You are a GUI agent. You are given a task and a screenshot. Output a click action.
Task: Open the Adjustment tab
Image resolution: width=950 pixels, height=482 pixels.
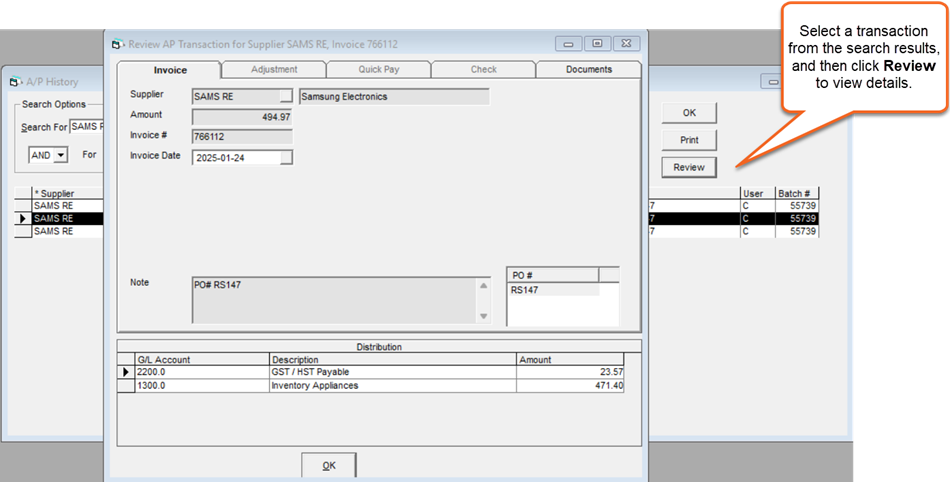click(x=274, y=70)
